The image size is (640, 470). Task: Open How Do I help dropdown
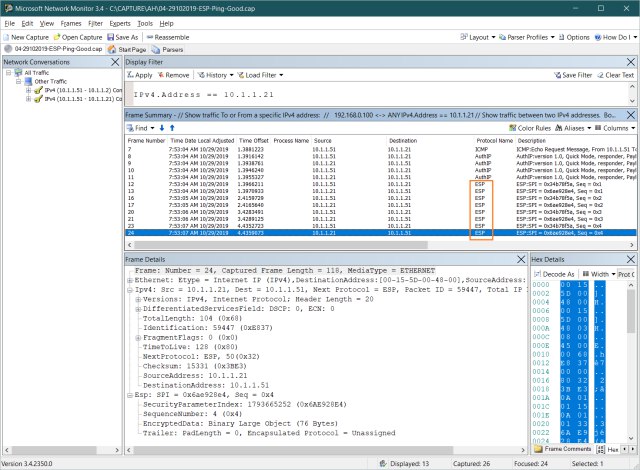[615, 37]
